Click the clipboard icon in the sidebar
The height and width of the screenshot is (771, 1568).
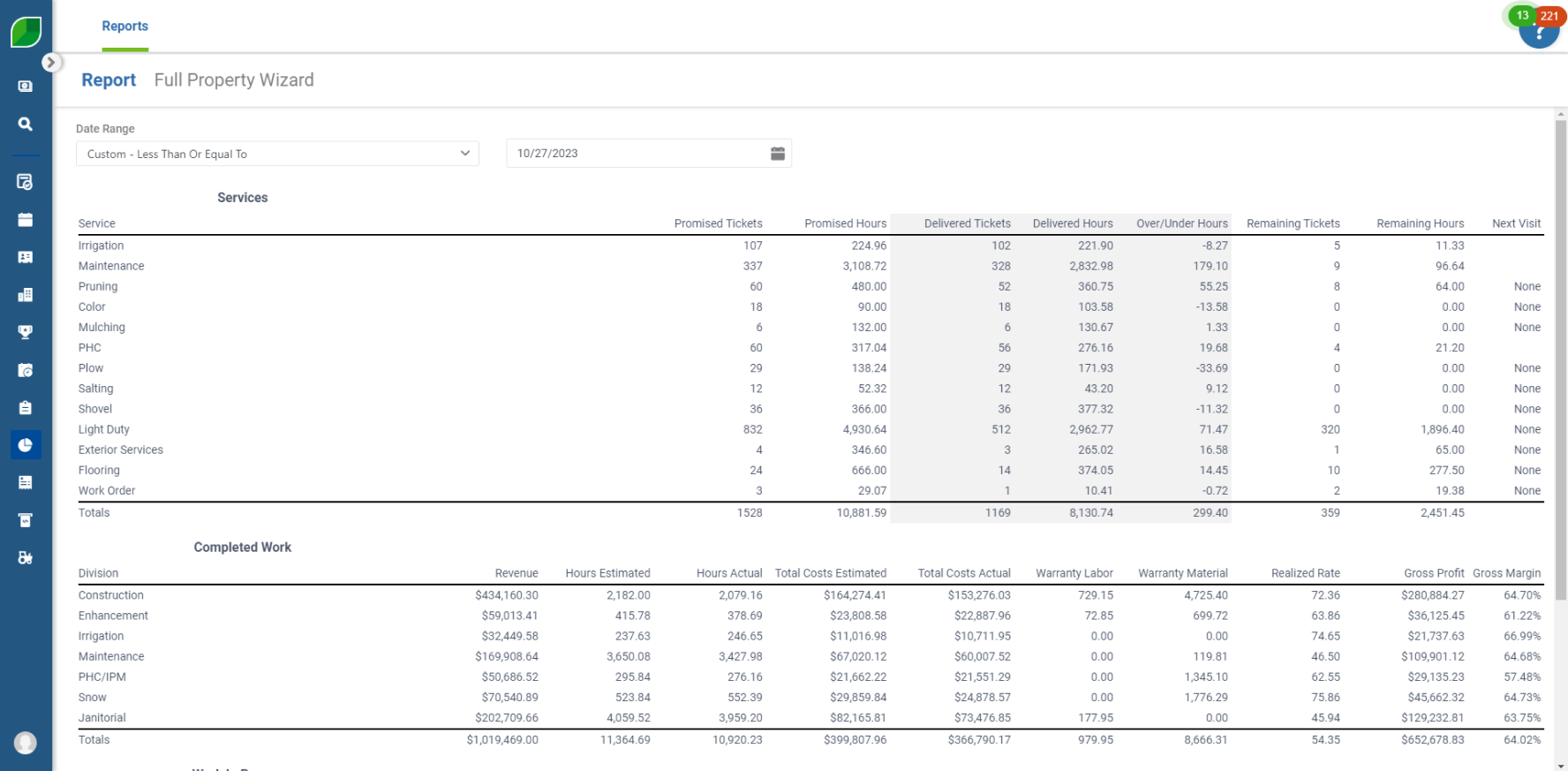point(26,408)
